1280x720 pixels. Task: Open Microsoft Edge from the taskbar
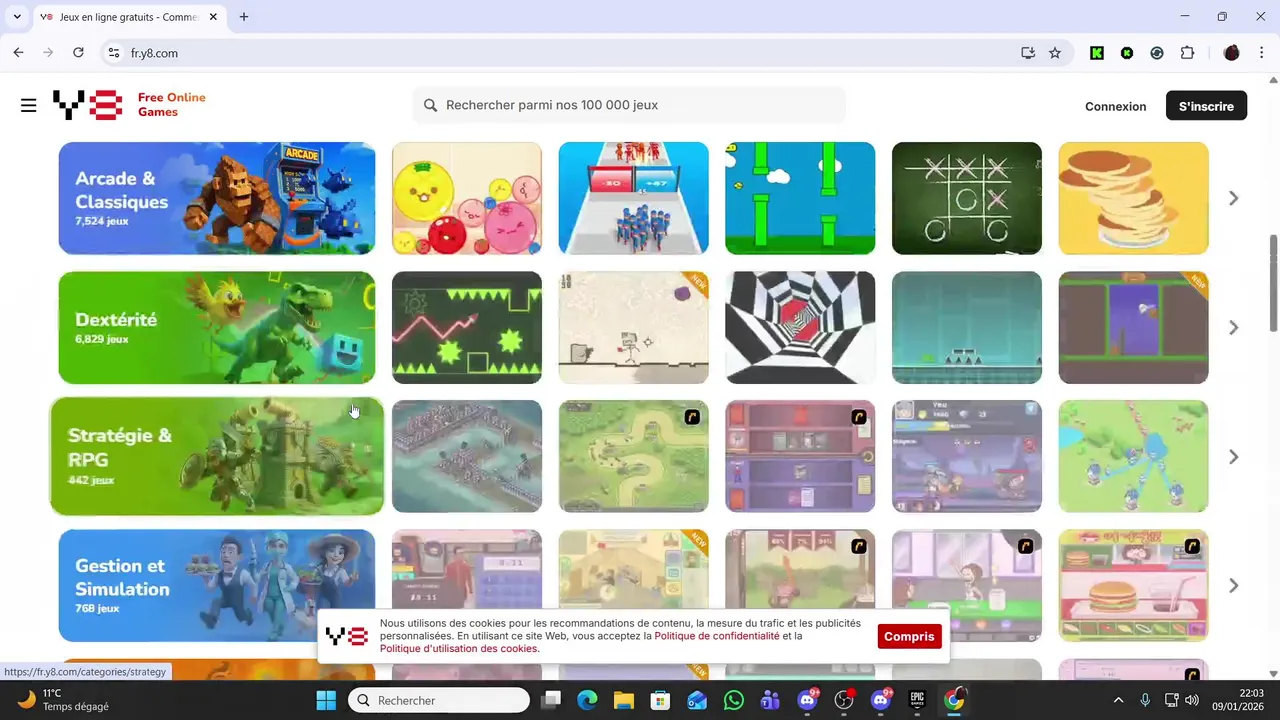click(587, 700)
